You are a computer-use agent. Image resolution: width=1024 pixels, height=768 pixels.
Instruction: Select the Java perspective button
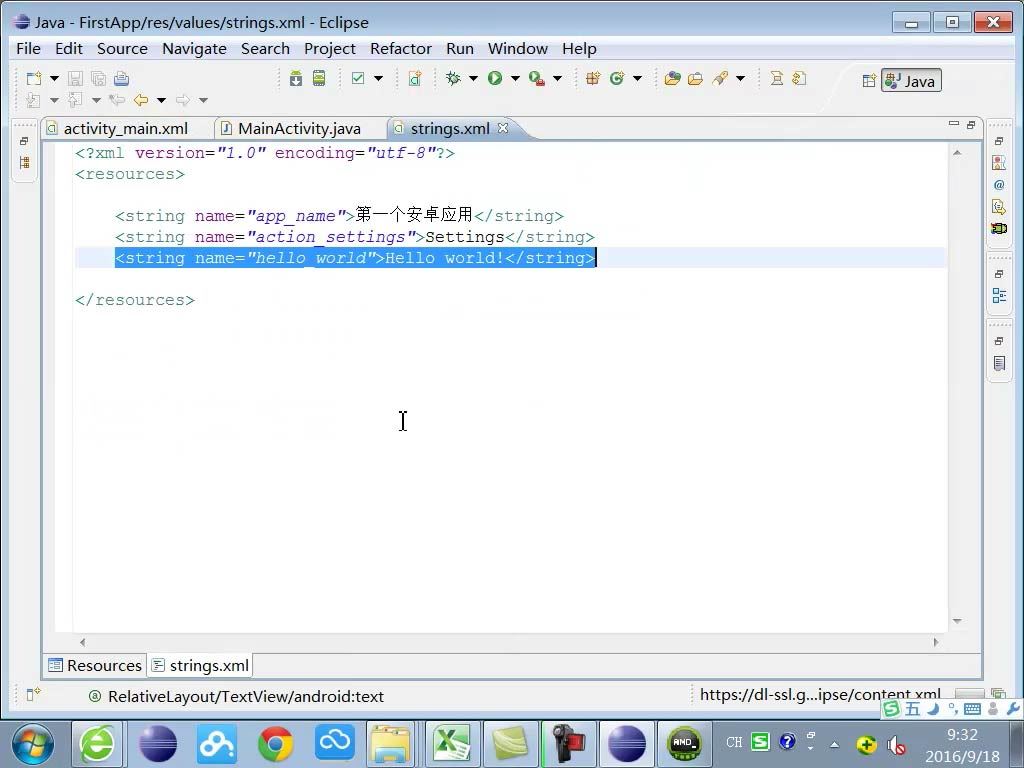[911, 80]
